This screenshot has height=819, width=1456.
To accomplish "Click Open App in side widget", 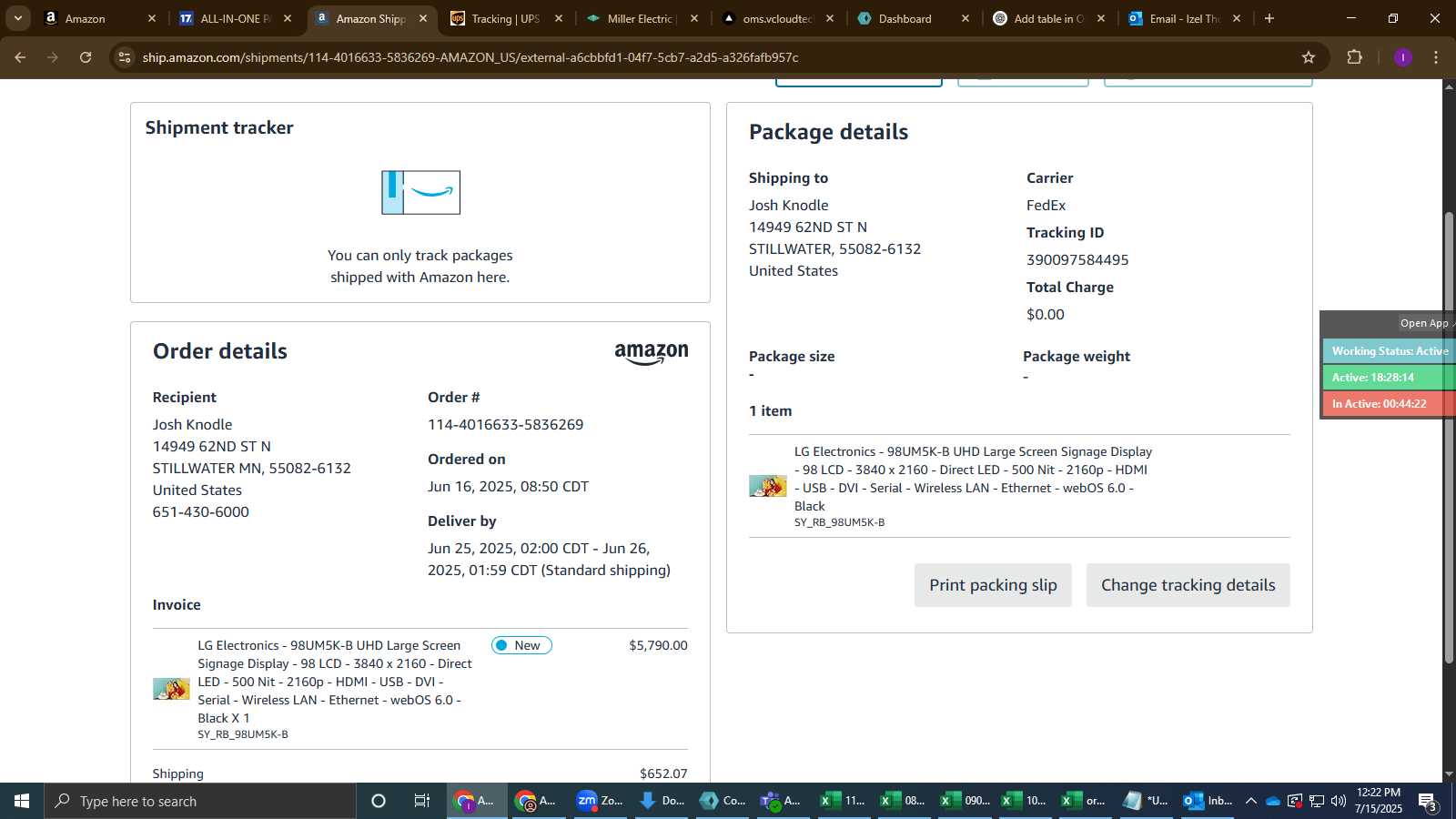I will click(1424, 323).
